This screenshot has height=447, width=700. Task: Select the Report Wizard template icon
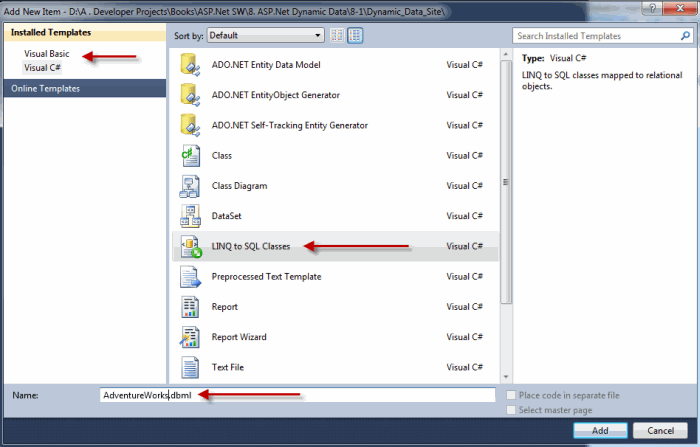tap(190, 337)
